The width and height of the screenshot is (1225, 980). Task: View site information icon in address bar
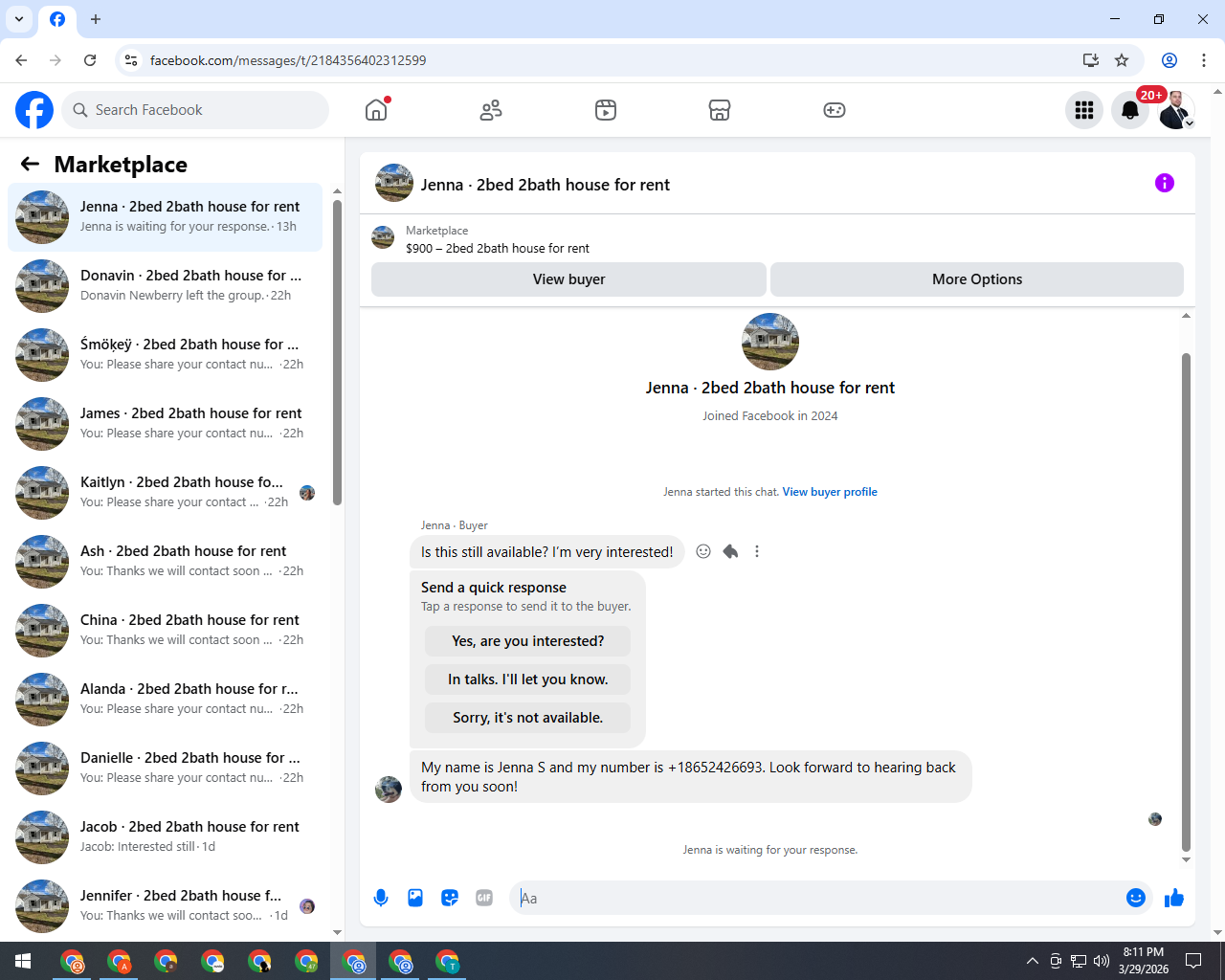(131, 60)
